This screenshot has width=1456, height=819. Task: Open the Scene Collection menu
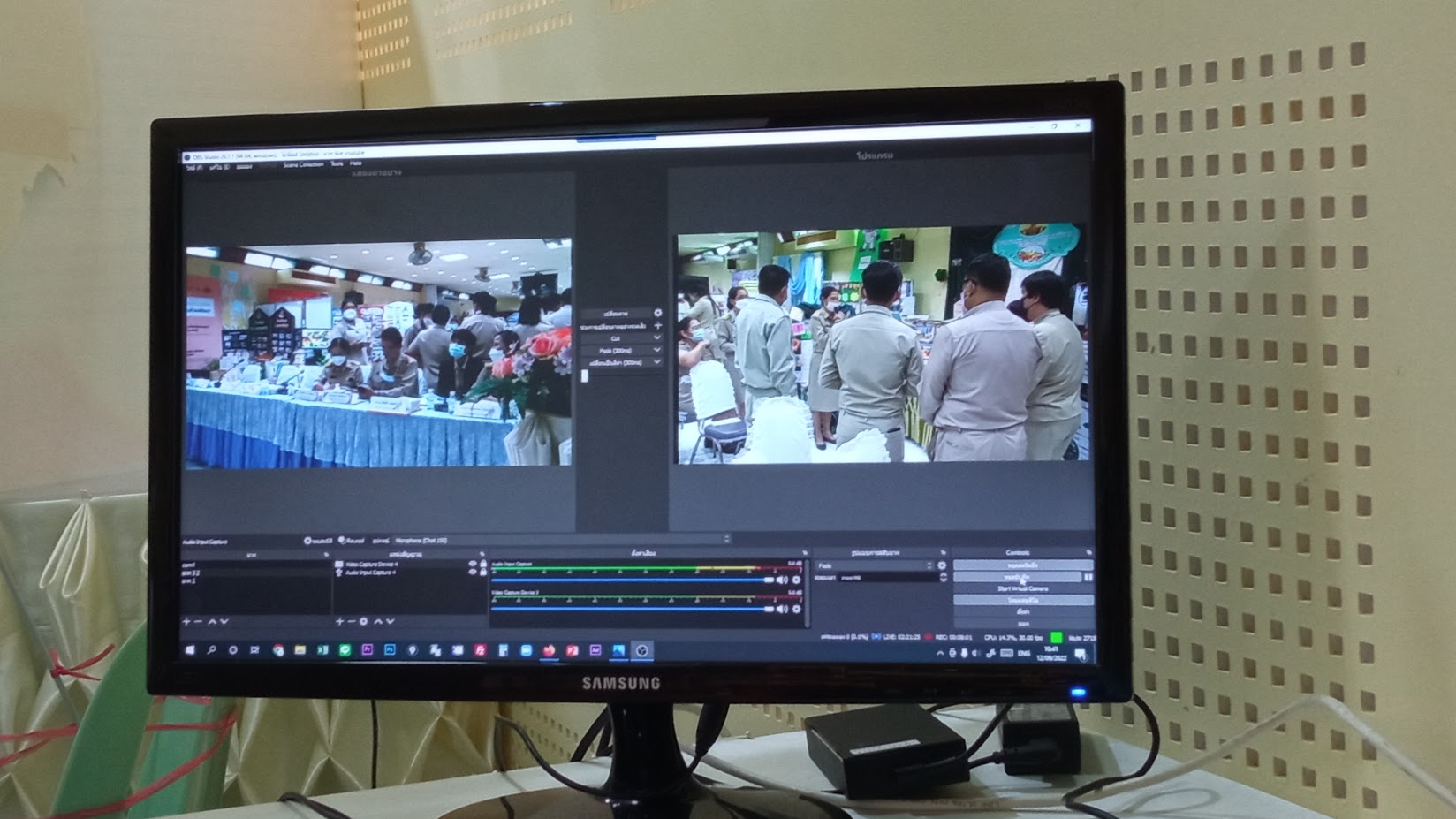coord(303,164)
